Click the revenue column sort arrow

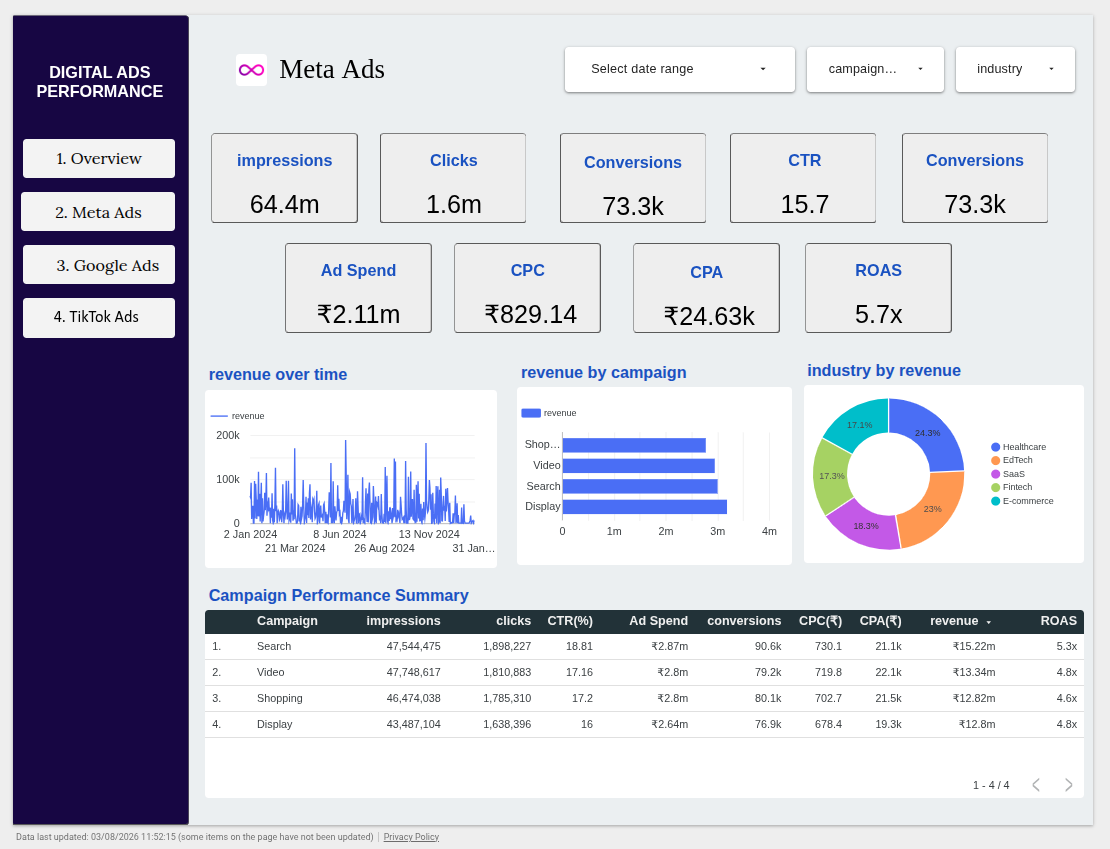click(x=988, y=622)
